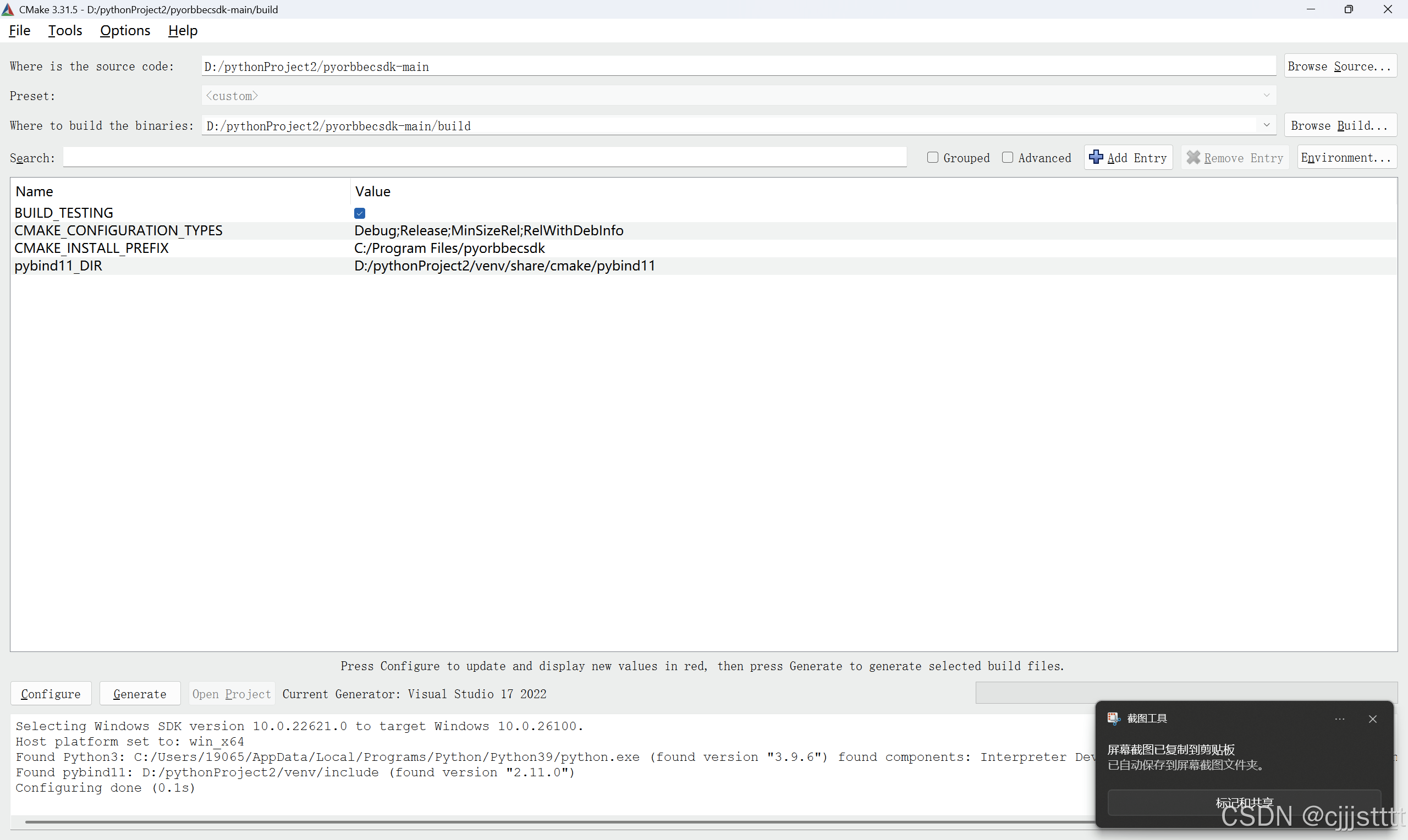1408x840 pixels.
Task: Click the snipping tool icon in the overlay
Action: point(1114,718)
